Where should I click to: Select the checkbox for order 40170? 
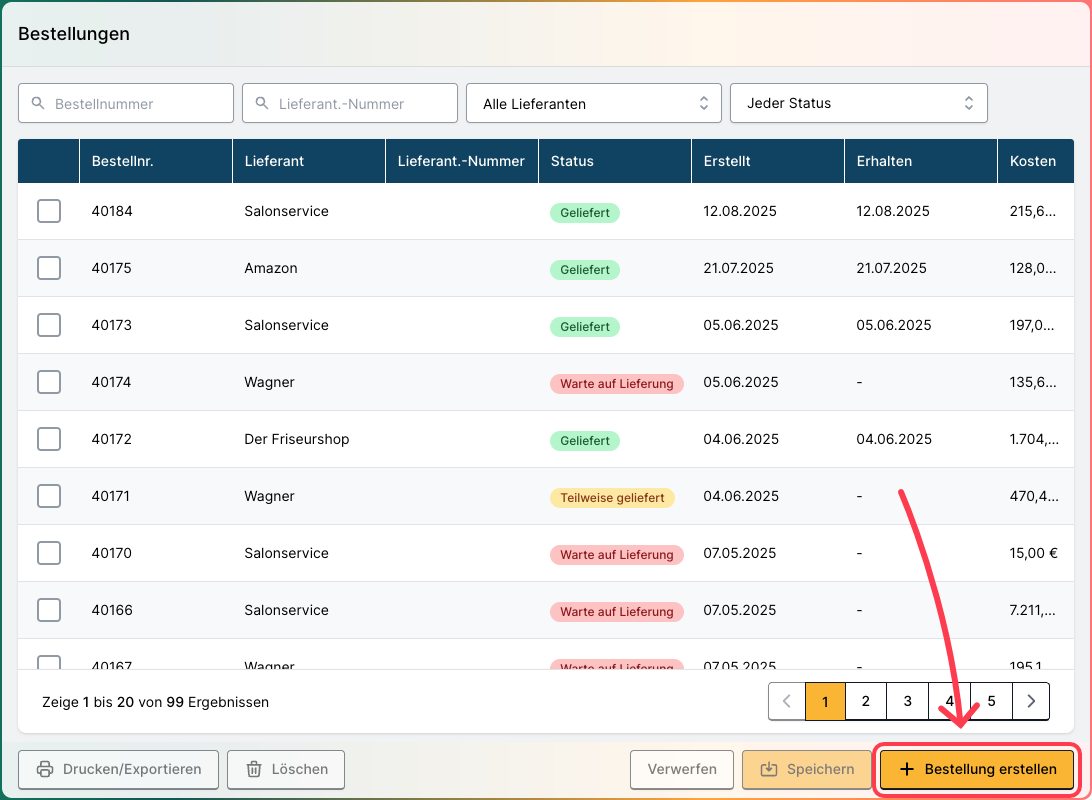(x=49, y=554)
